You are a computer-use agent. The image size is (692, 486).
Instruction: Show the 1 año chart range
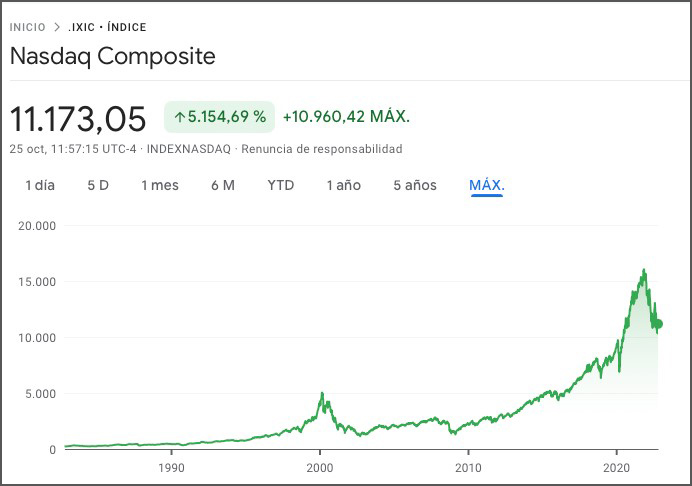coord(344,185)
